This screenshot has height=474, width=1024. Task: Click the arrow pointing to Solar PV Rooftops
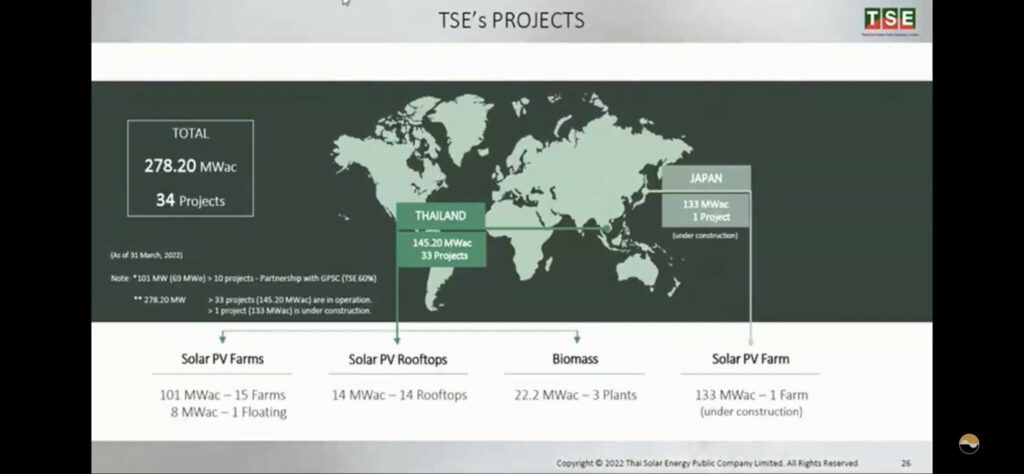point(397,339)
